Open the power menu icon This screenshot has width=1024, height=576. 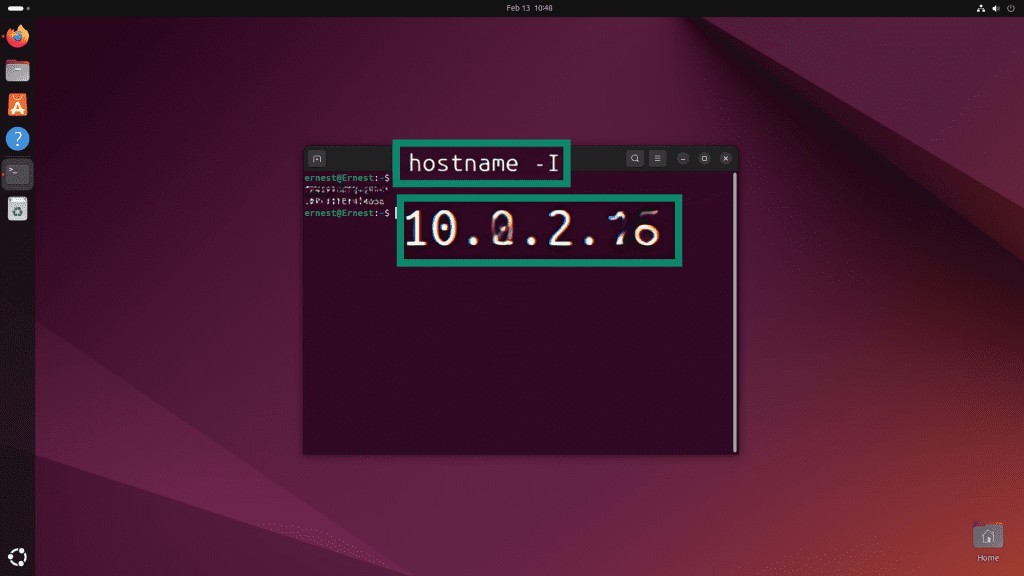click(1011, 8)
